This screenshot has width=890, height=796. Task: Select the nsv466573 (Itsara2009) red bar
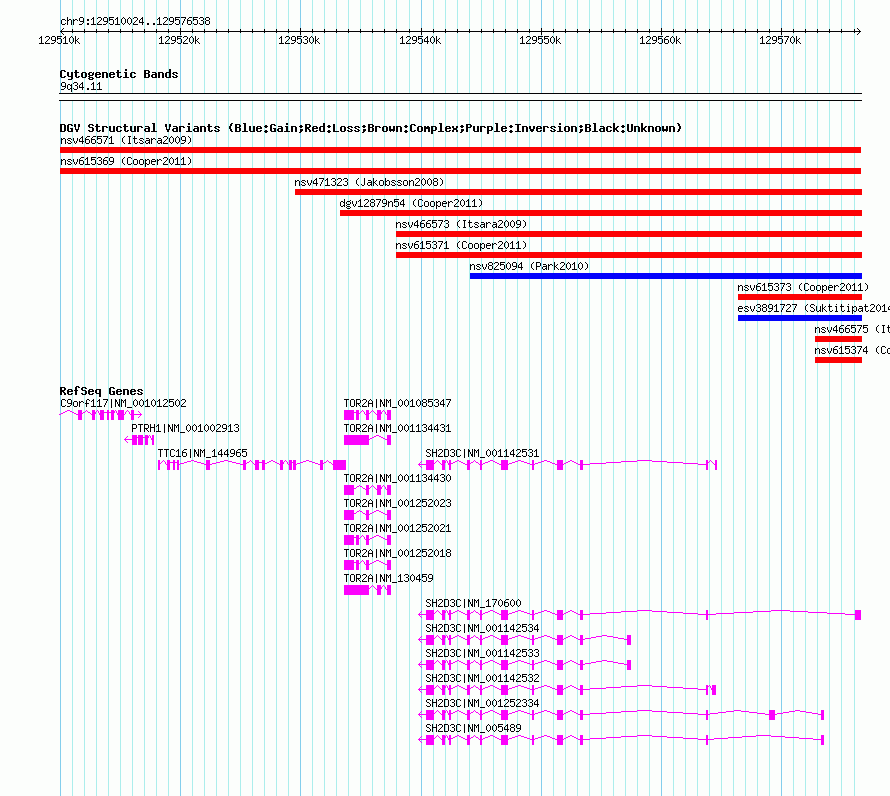[x=628, y=234]
